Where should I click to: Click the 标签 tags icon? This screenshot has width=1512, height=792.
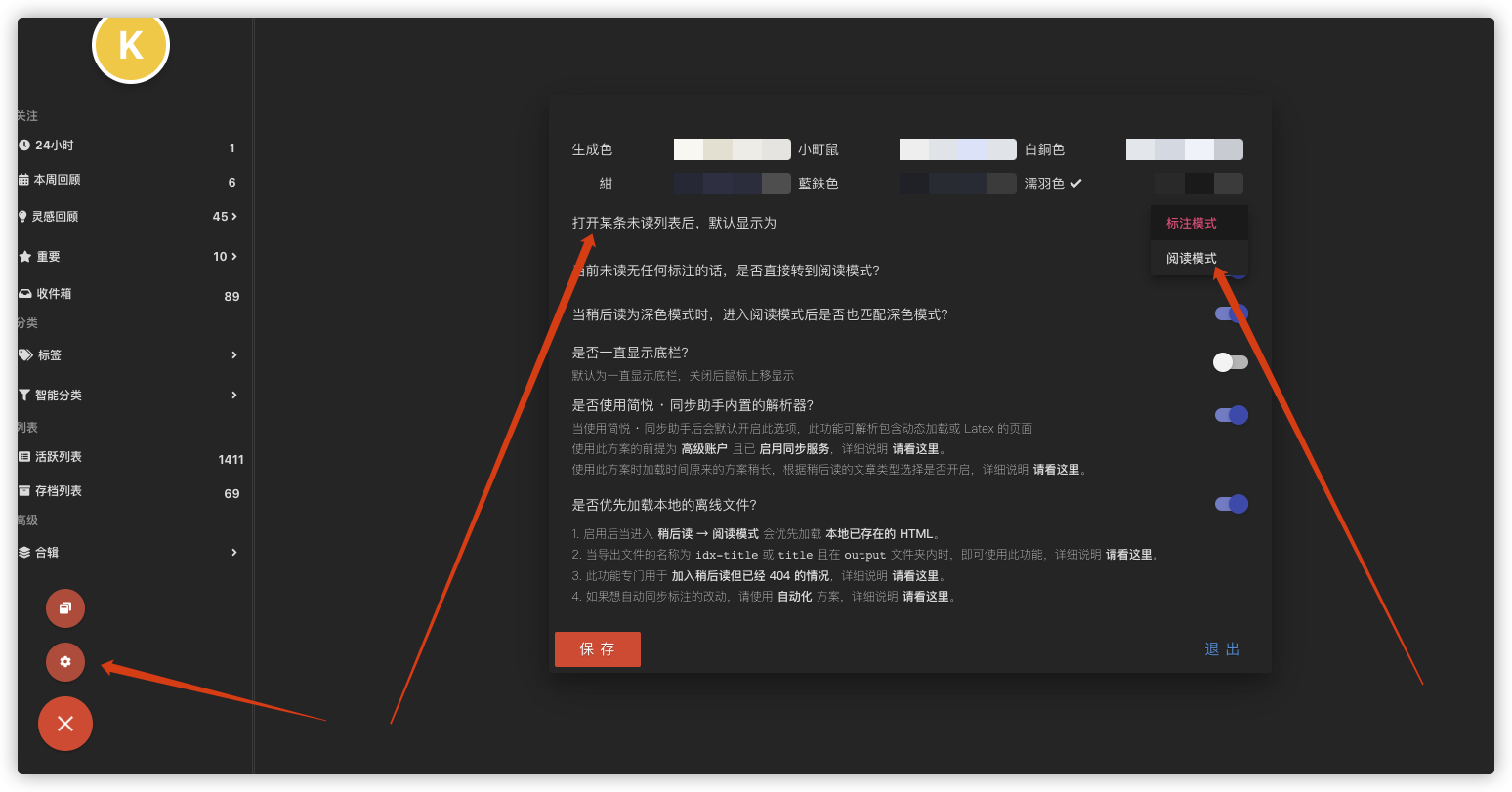26,355
